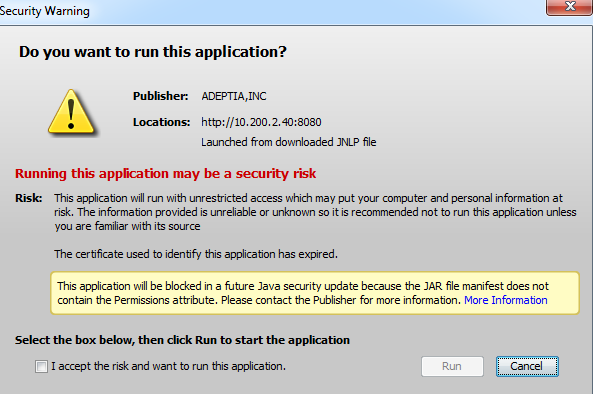Click the Run button
This screenshot has height=394, width=593.
coord(452,366)
